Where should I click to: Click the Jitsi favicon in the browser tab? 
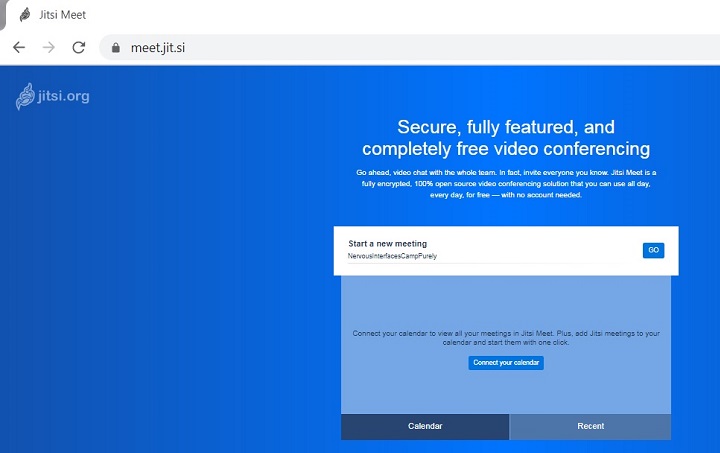point(25,15)
